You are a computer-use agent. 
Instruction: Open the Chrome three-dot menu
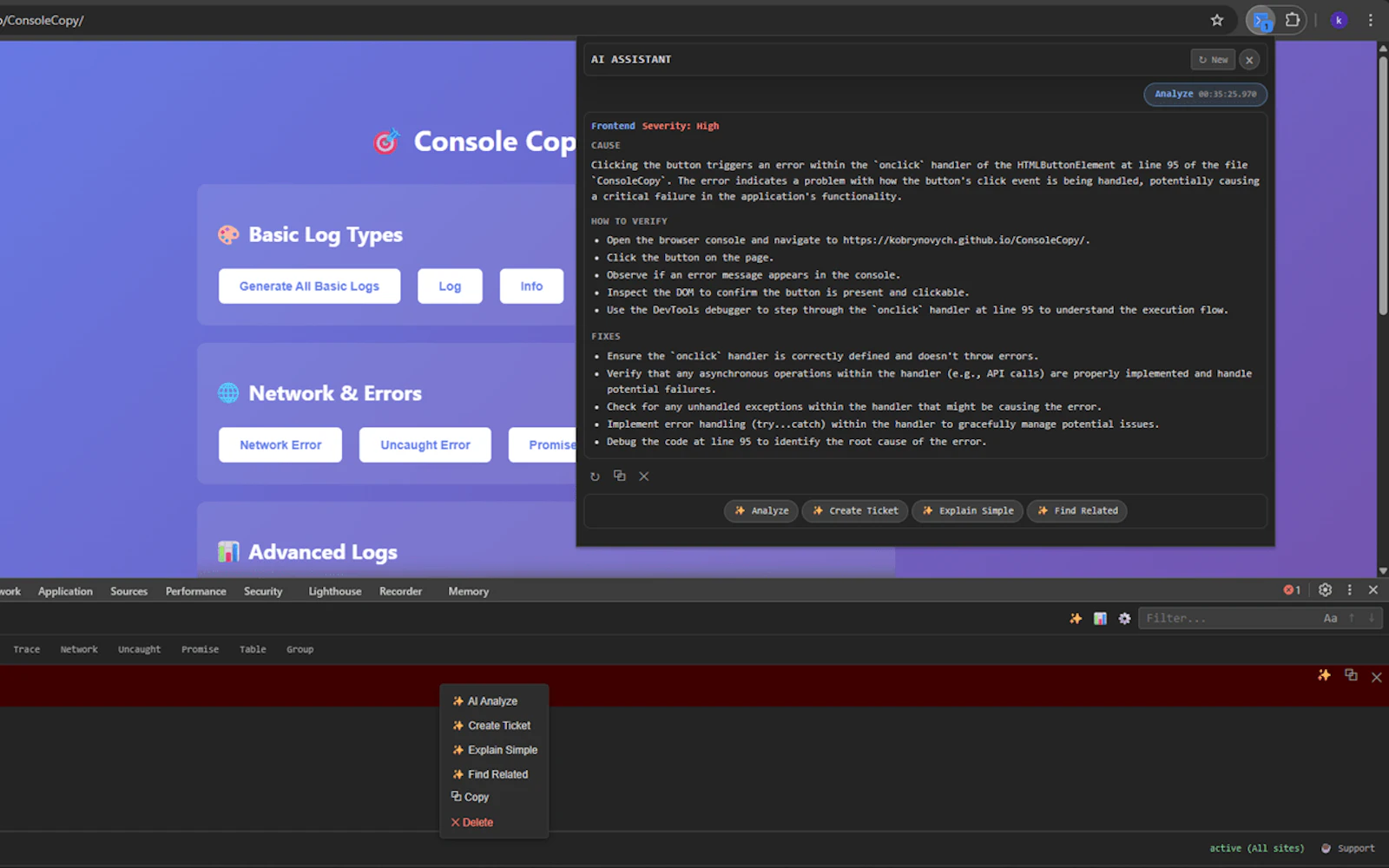(1371, 20)
